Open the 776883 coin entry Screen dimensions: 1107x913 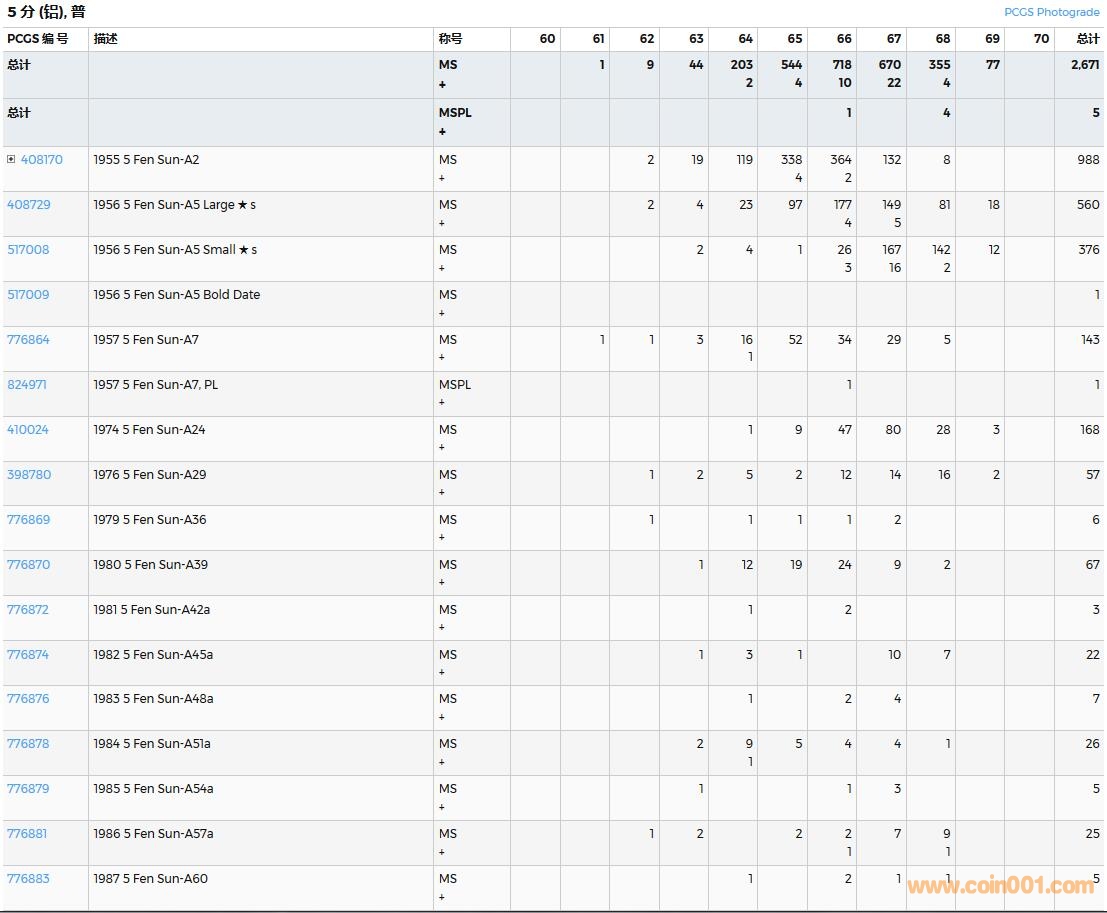(x=28, y=879)
